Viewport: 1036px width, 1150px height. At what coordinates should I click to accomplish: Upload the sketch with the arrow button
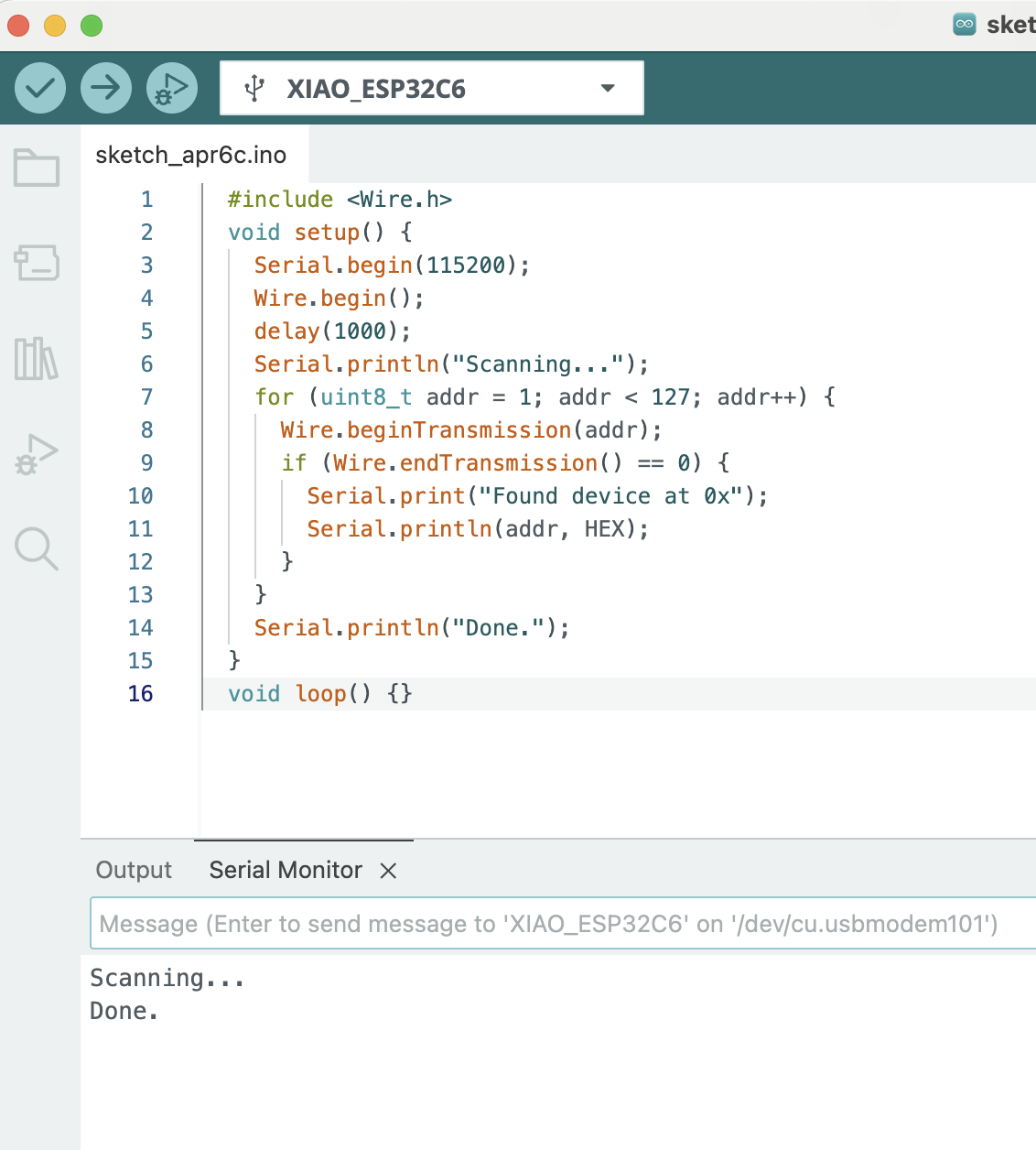point(106,88)
